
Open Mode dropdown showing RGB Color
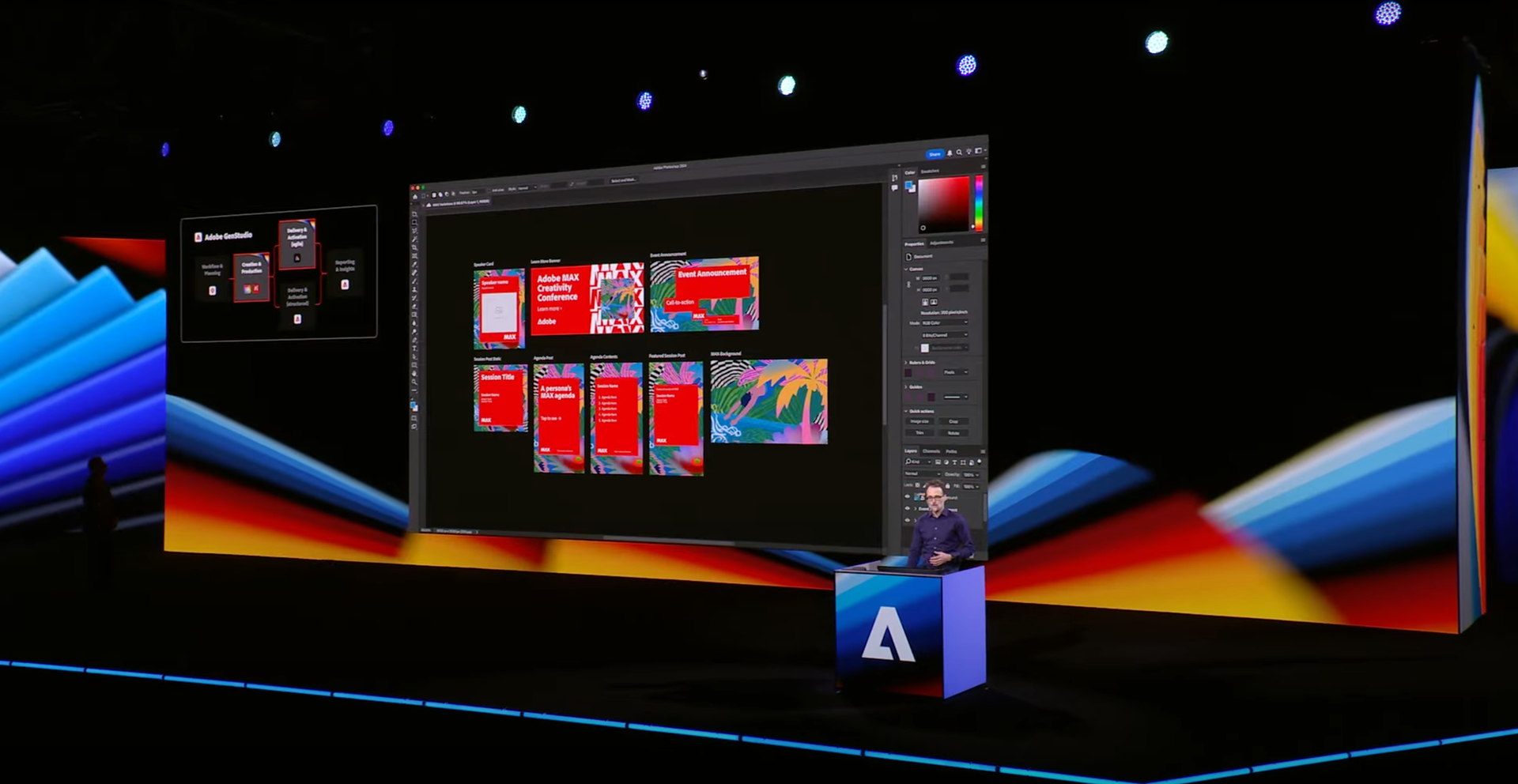click(945, 322)
